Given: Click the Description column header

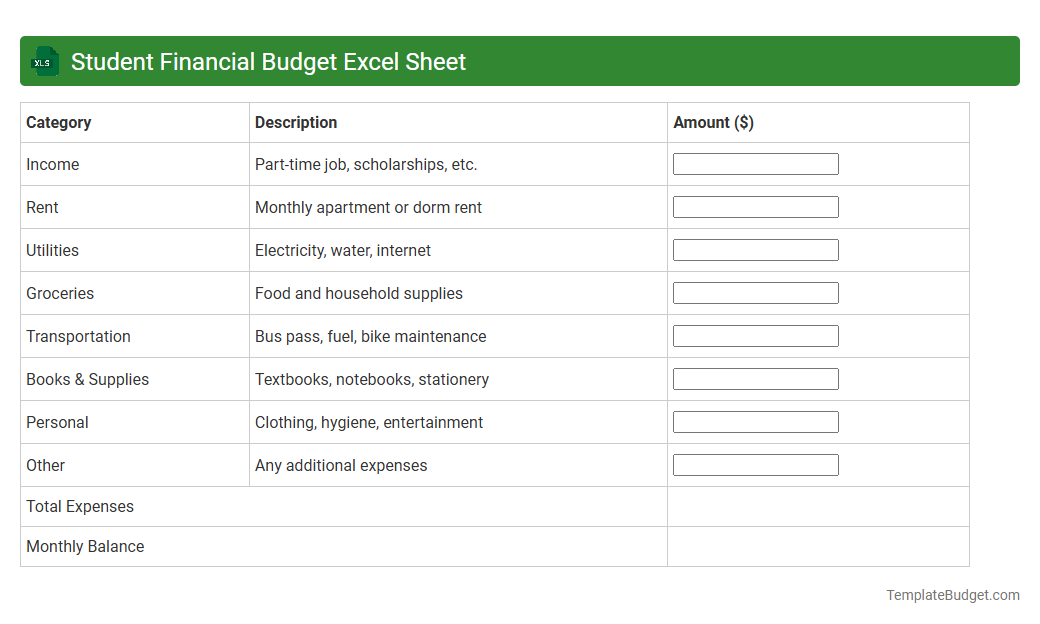Looking at the screenshot, I should tap(296, 122).
